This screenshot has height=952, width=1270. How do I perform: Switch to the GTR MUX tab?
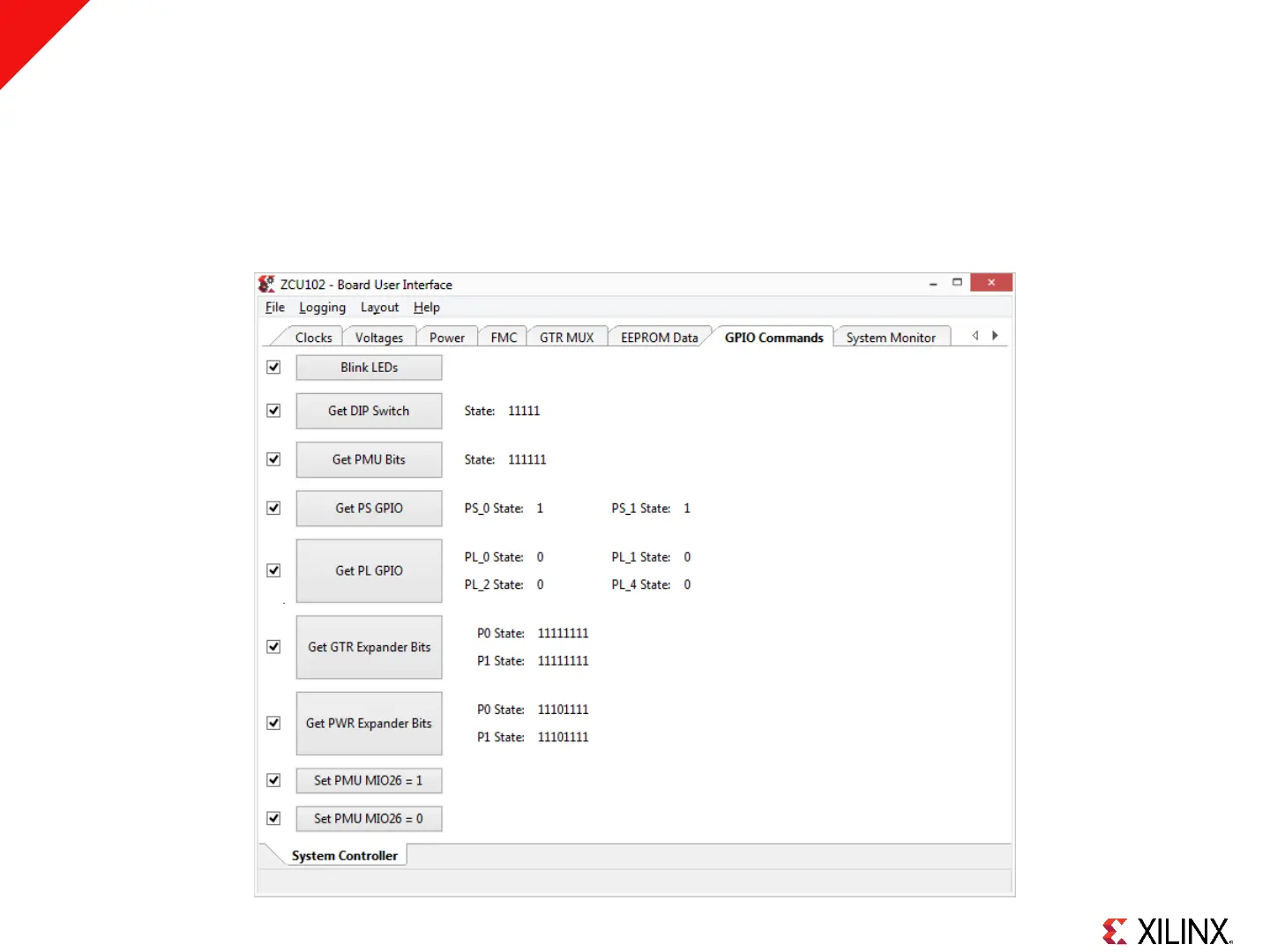pos(567,338)
